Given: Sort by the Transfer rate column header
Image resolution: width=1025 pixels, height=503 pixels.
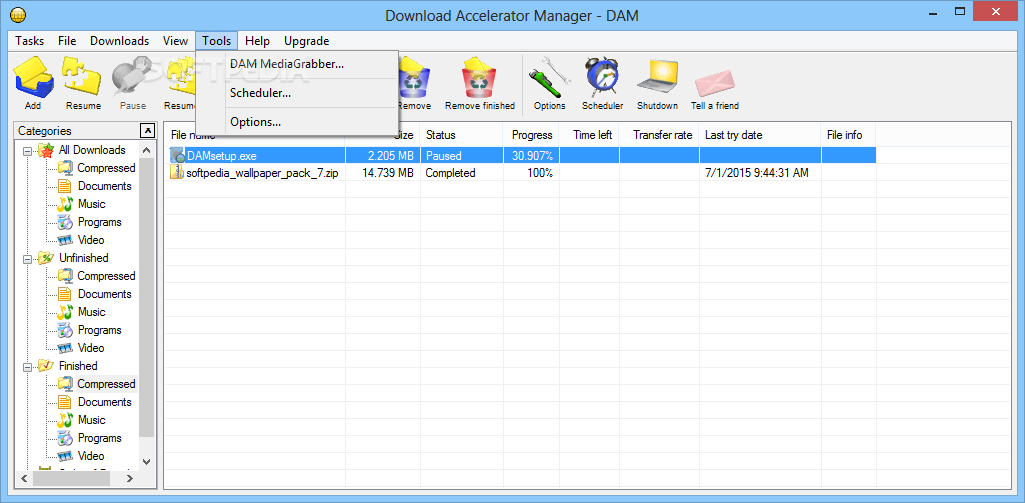Looking at the screenshot, I should click(659, 135).
